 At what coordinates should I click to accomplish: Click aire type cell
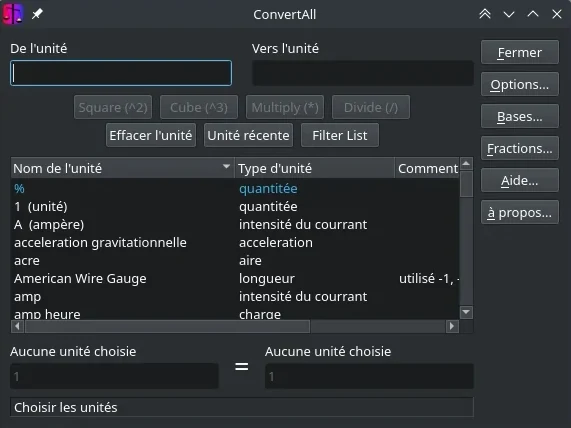pyautogui.click(x=250, y=261)
